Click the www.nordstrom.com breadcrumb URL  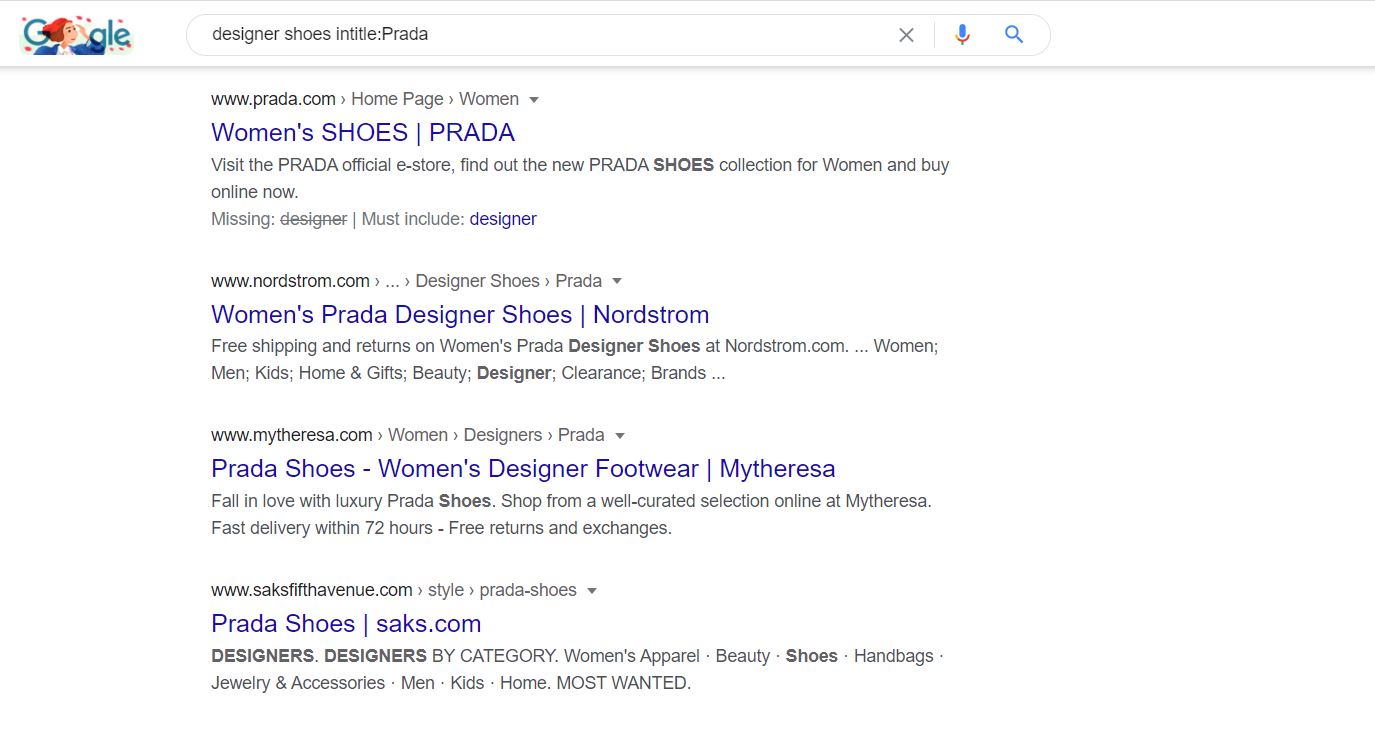[x=290, y=281]
